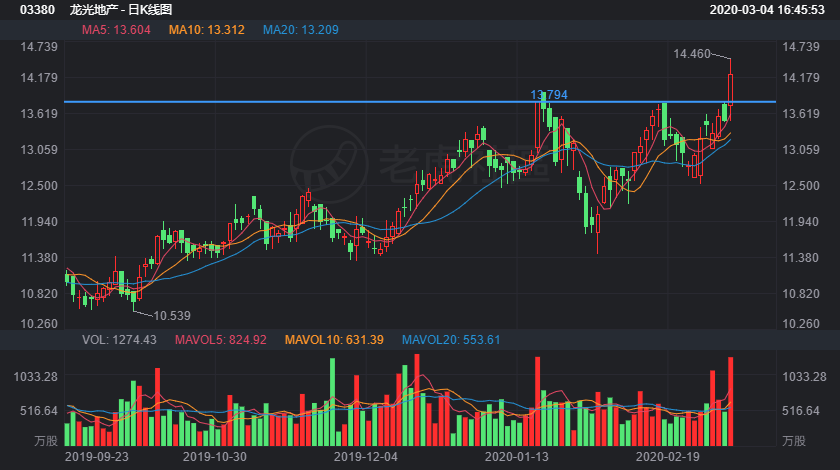Click the MAVOL10: 631.39 label
Screen dimensions: 840x470
pyautogui.click(x=334, y=340)
